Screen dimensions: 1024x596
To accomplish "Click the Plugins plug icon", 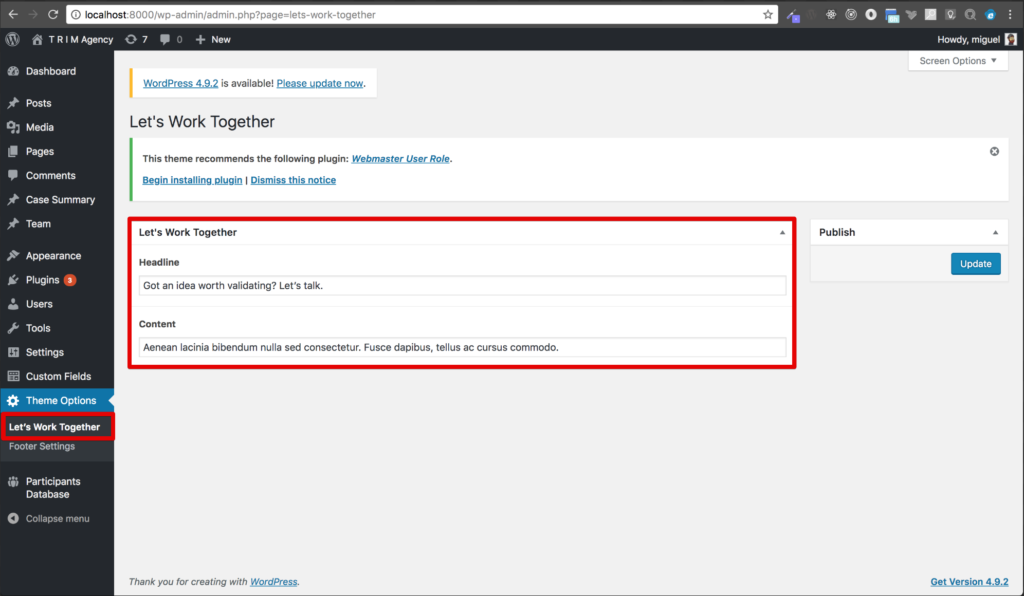I will [13, 280].
